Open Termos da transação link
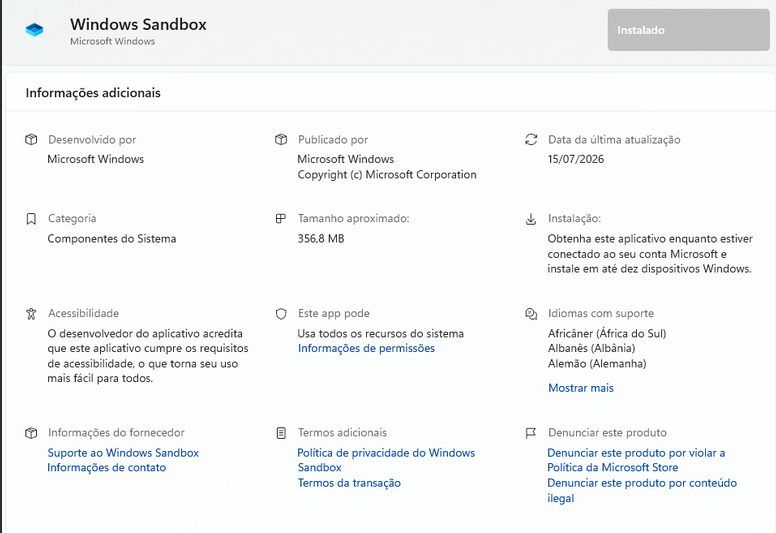Screen dimensions: 776x533 pyautogui.click(x=349, y=483)
